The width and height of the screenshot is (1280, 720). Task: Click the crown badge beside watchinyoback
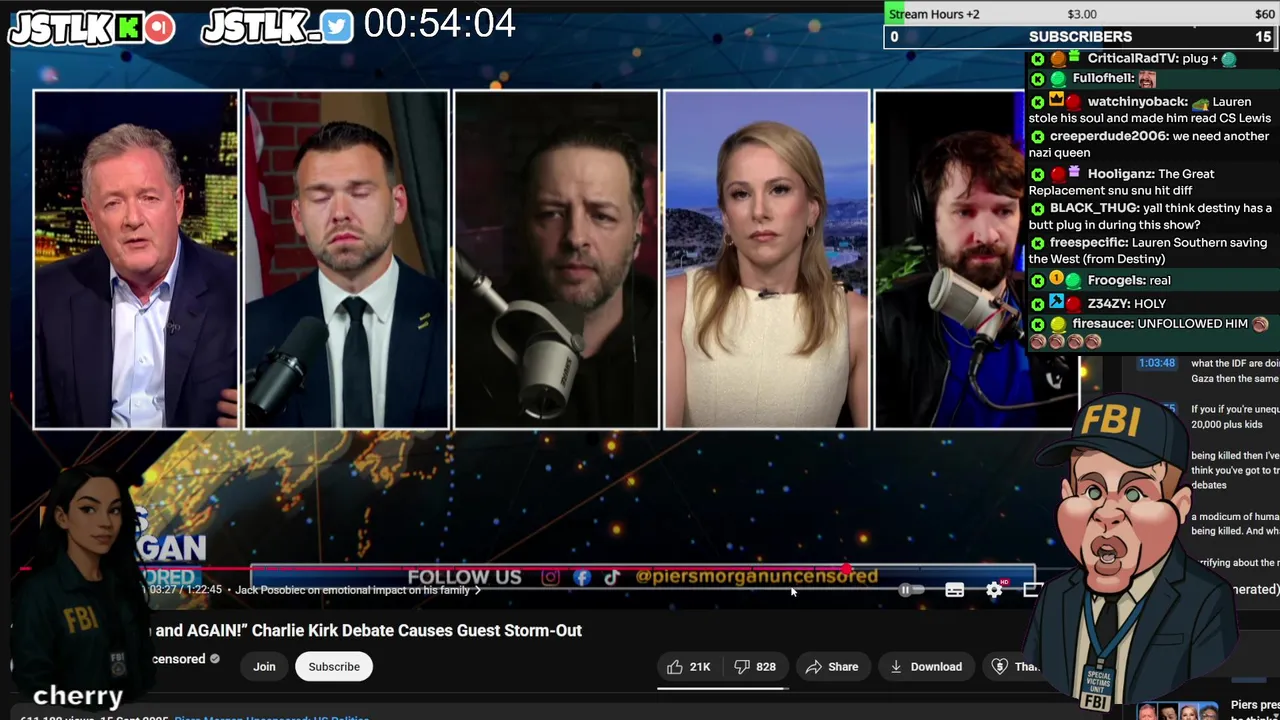1056,100
